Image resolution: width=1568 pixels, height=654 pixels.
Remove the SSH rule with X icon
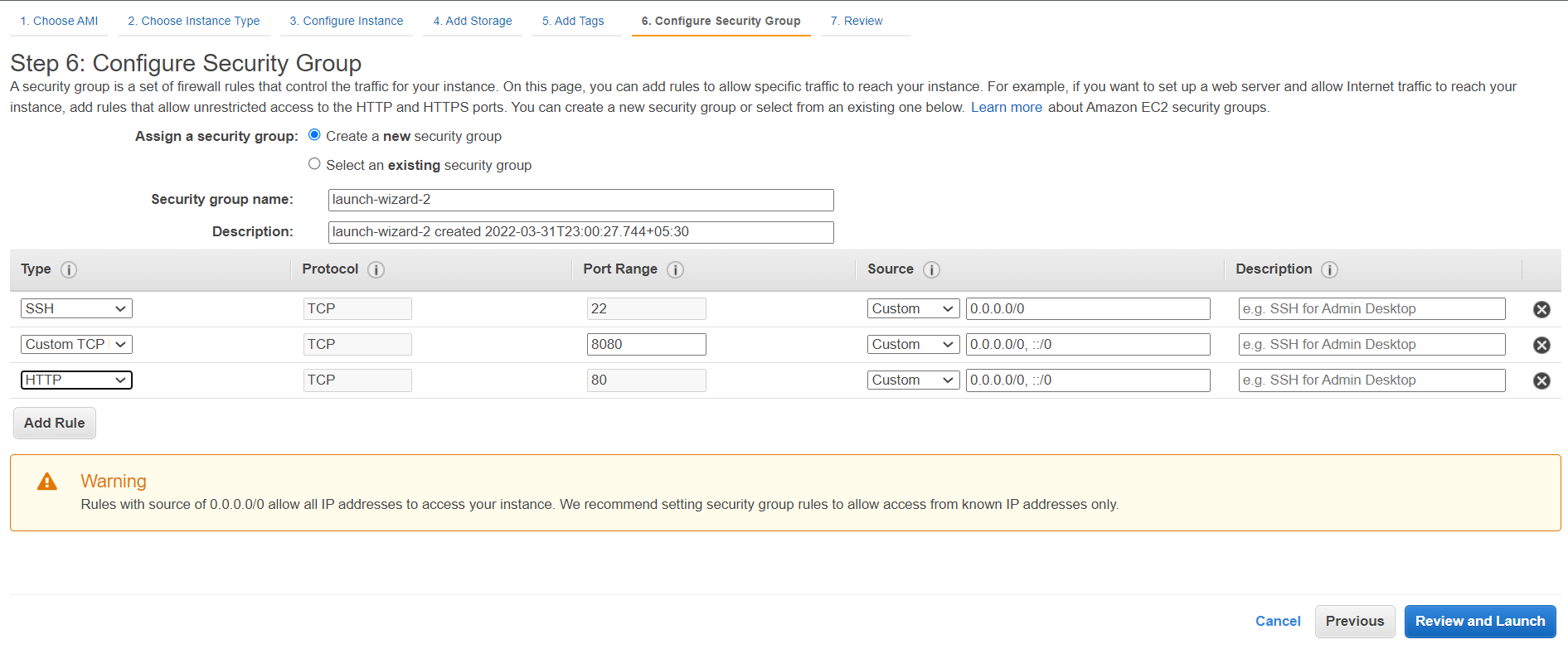(1541, 309)
